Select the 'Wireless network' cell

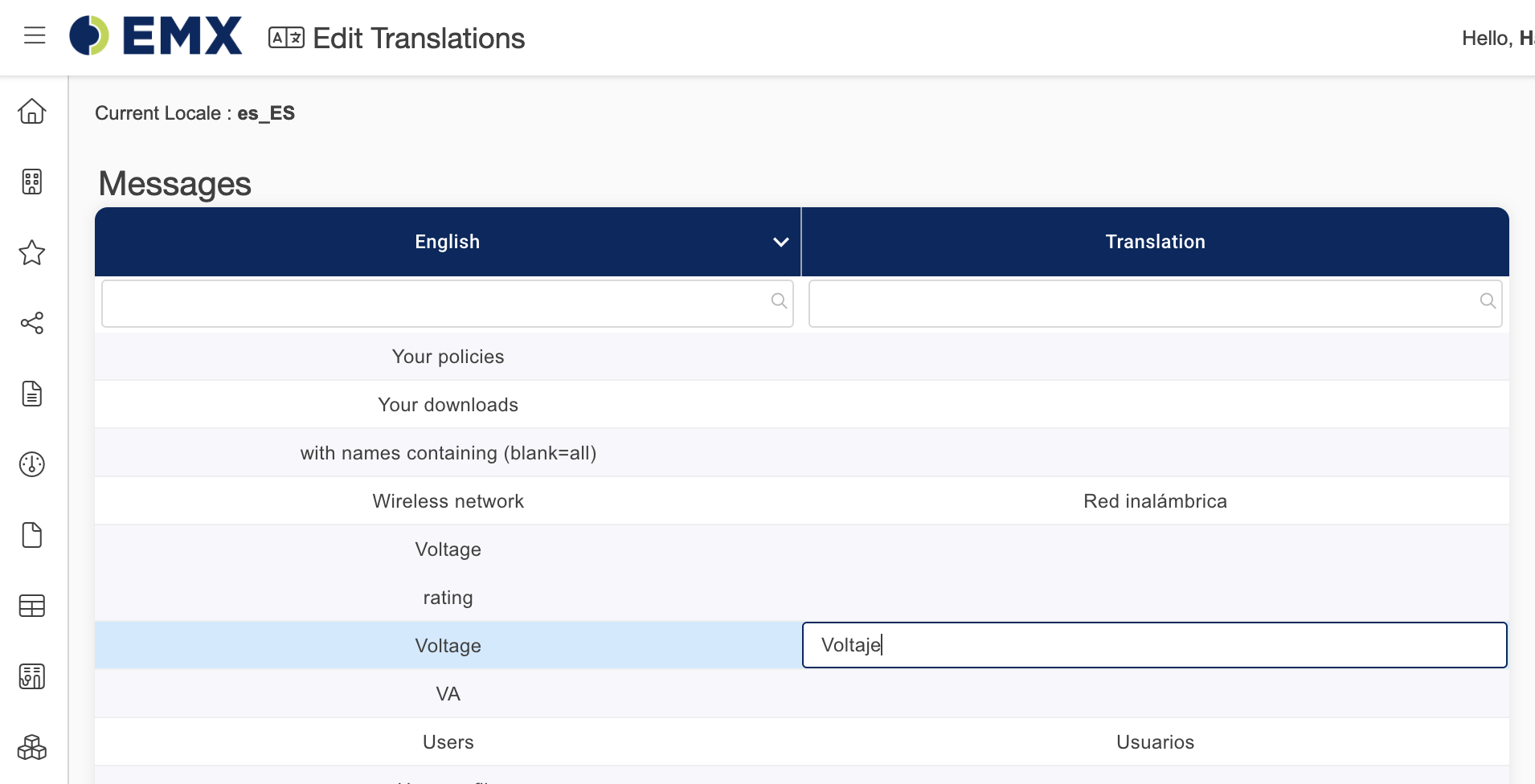[448, 501]
